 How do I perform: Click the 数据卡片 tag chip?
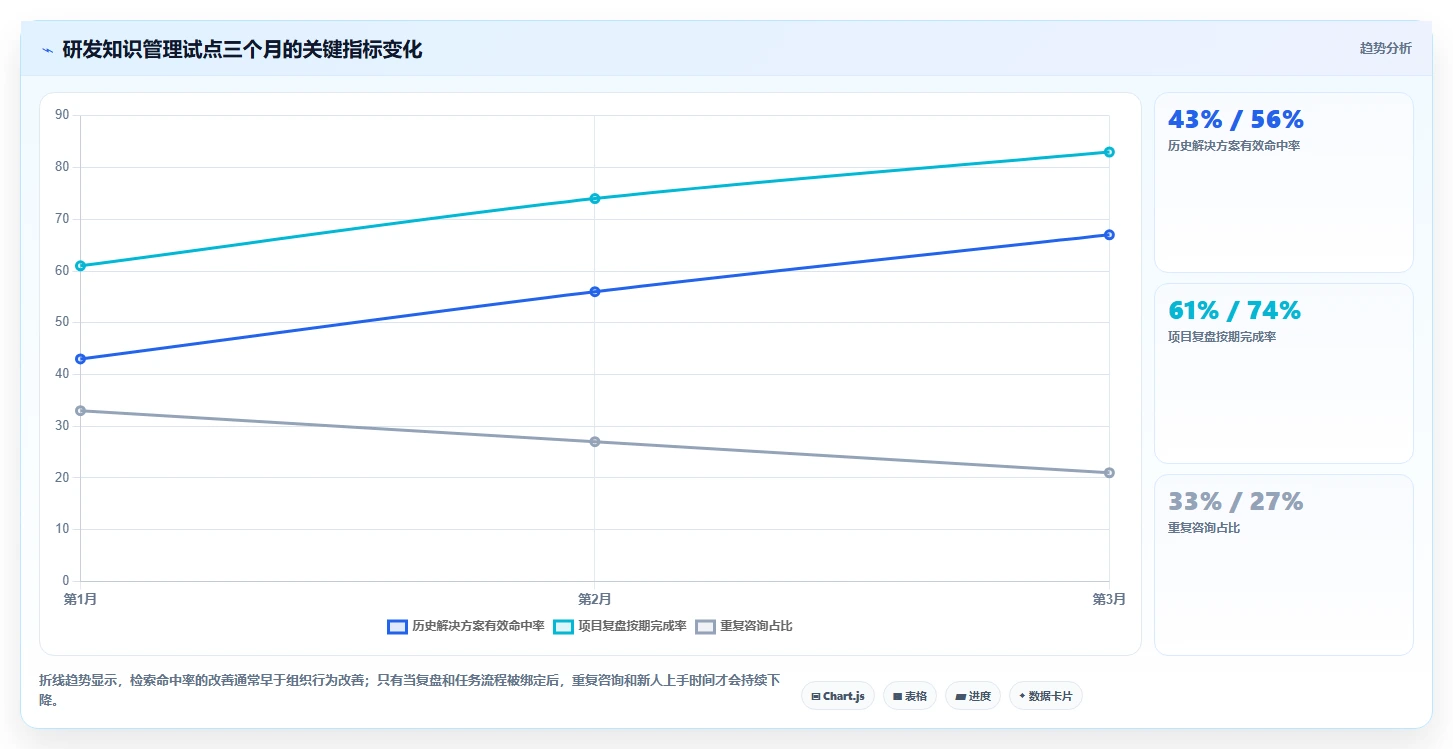1046,696
